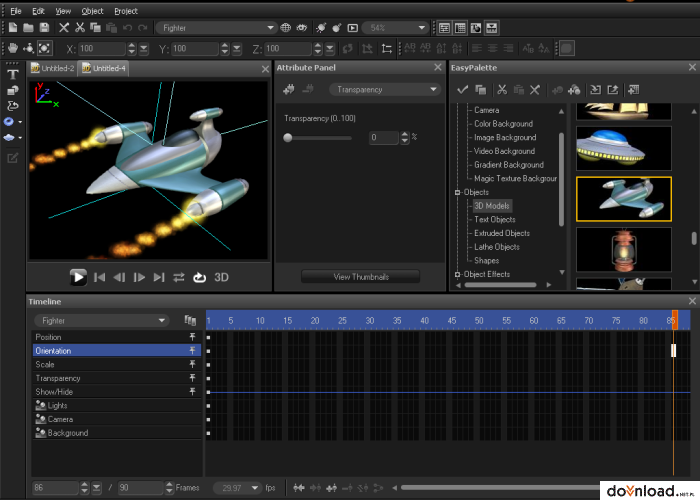
Task: Toggle the 3D display mode button
Action: coord(221,277)
